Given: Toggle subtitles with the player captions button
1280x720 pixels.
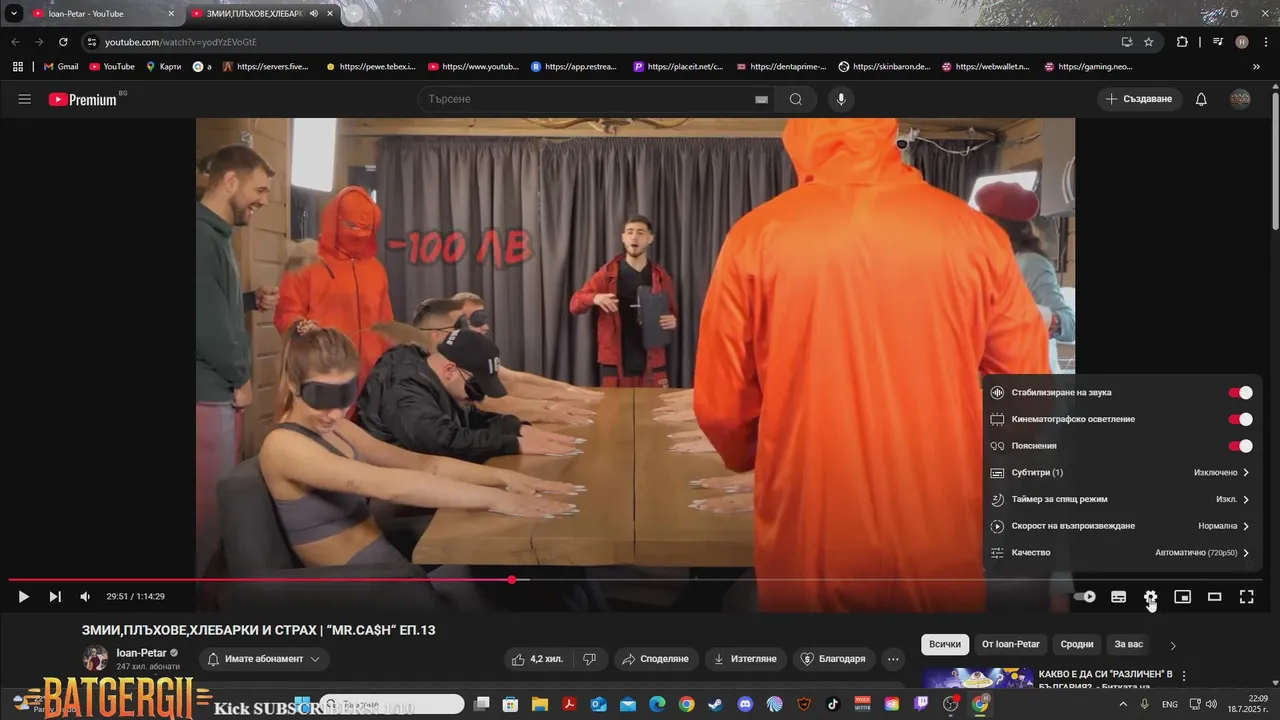Looking at the screenshot, I should (x=1118, y=597).
